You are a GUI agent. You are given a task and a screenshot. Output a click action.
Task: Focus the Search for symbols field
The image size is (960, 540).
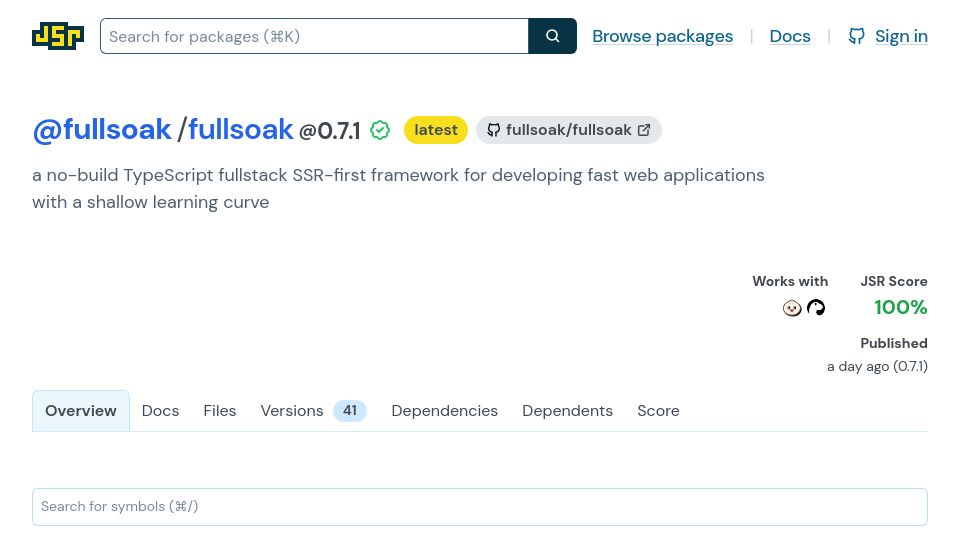pyautogui.click(x=480, y=507)
